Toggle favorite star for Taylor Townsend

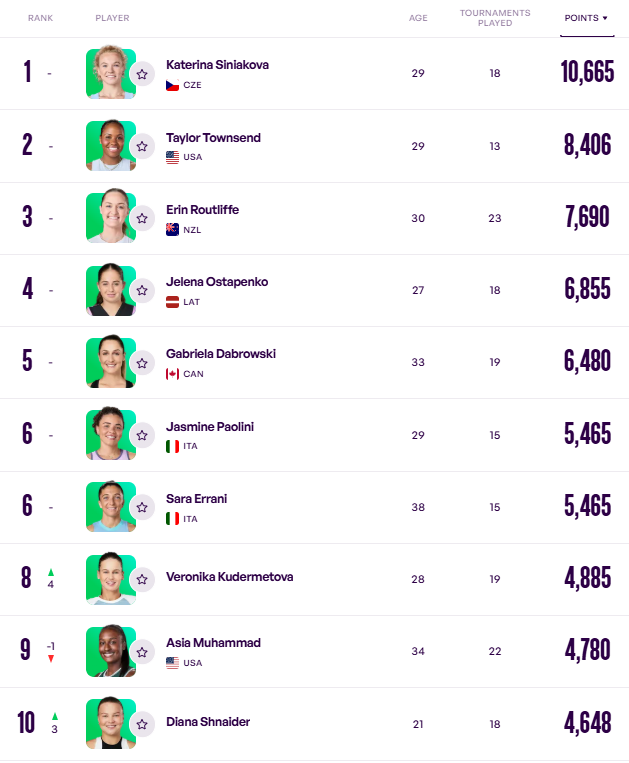(x=142, y=146)
